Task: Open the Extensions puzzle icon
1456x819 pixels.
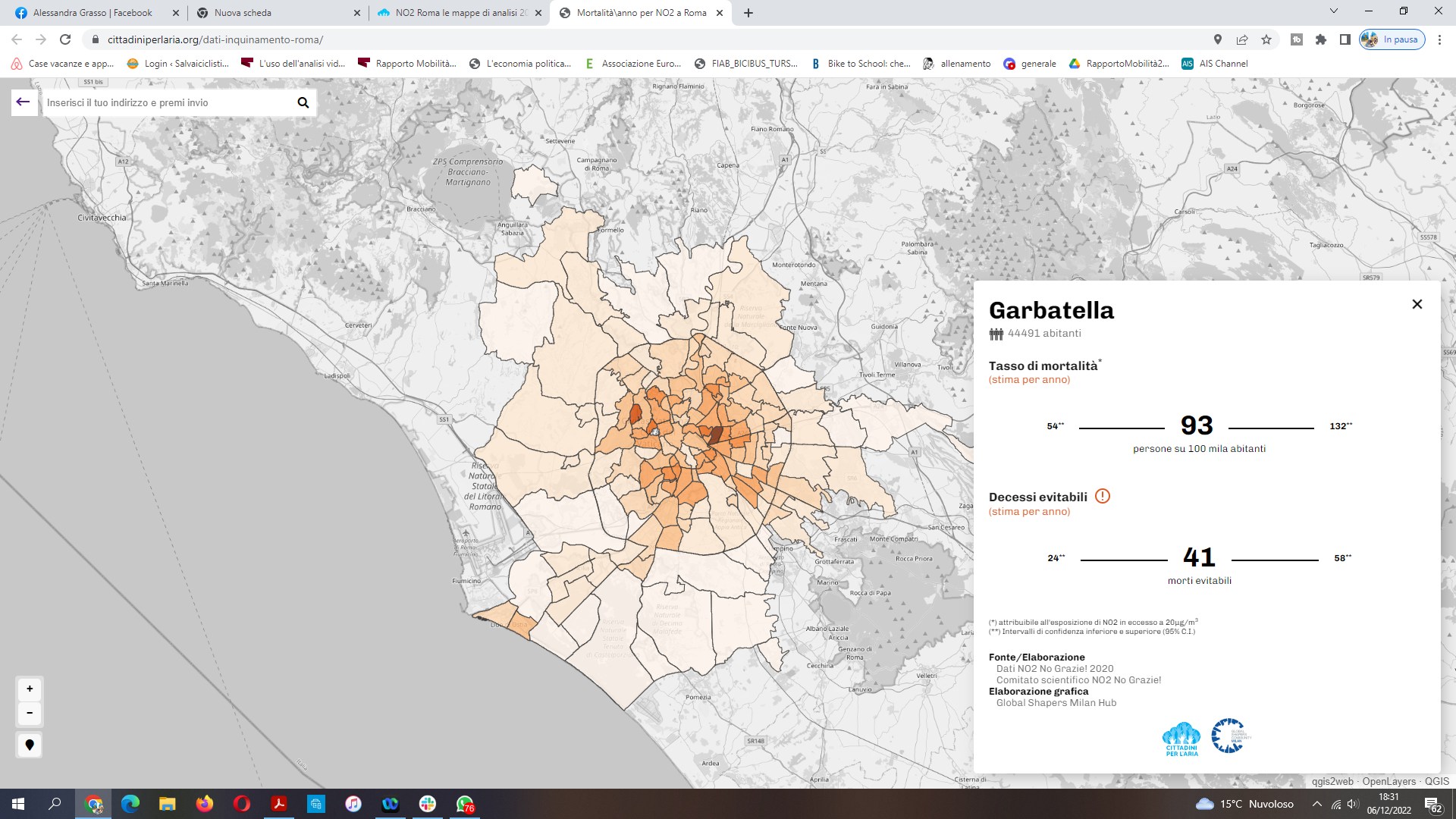Action: (1321, 39)
